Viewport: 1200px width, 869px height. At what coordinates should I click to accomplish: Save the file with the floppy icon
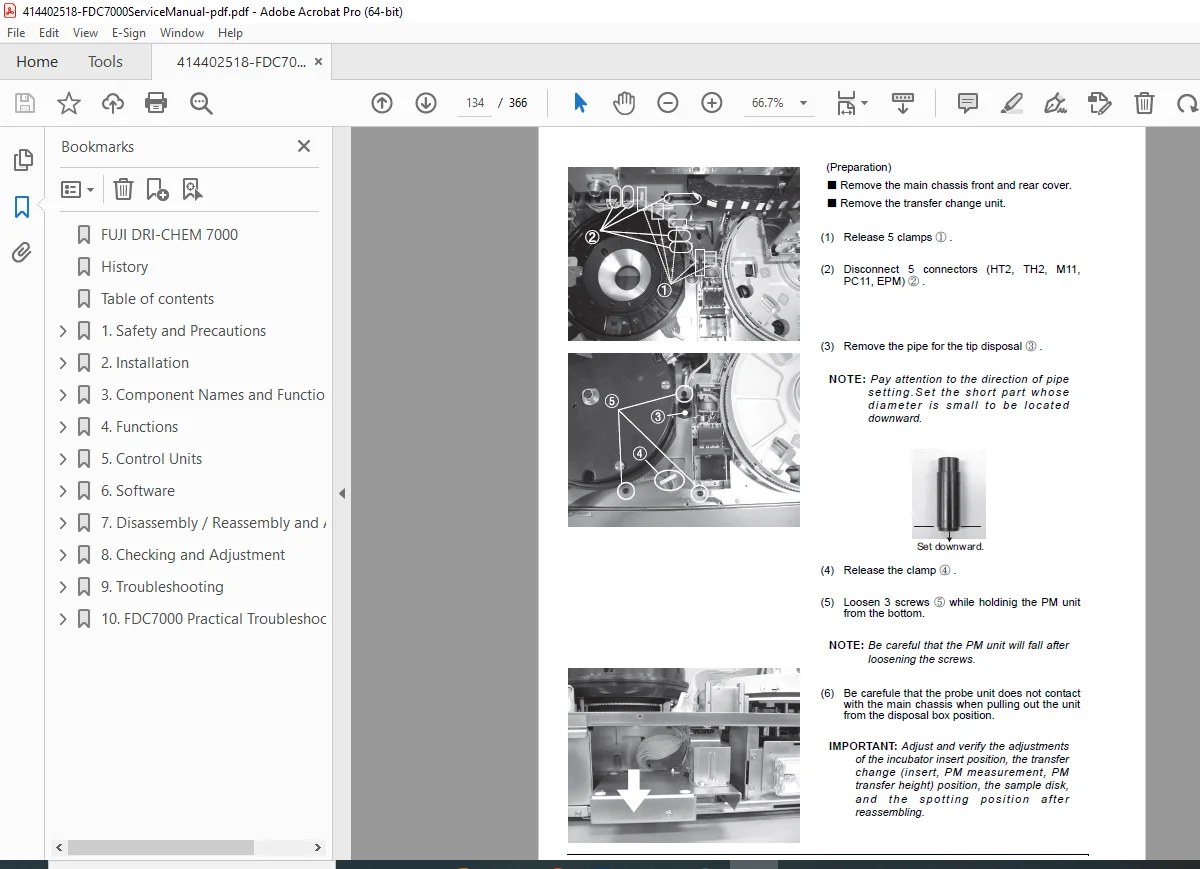tap(25, 103)
